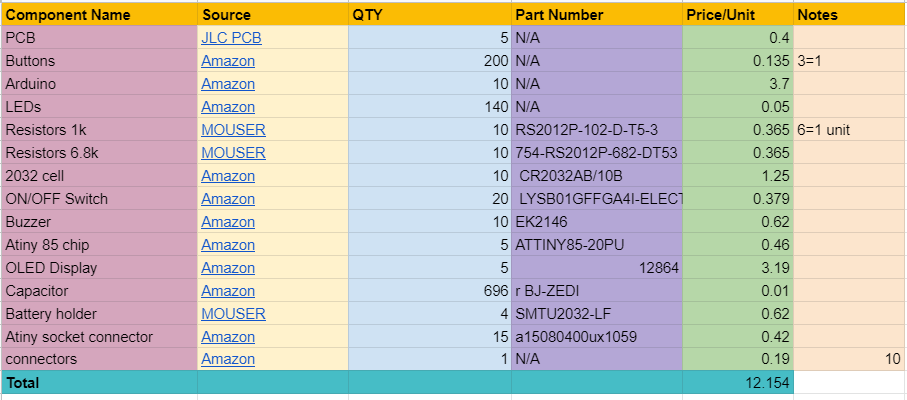
Task: Click the QTY cell showing 696
Action: (430, 291)
